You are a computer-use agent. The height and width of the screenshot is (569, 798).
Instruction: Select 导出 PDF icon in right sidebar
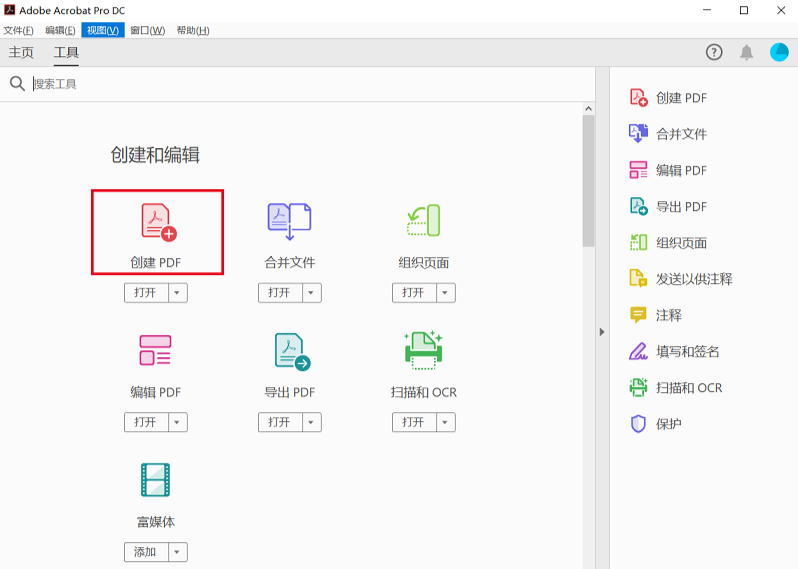[638, 206]
